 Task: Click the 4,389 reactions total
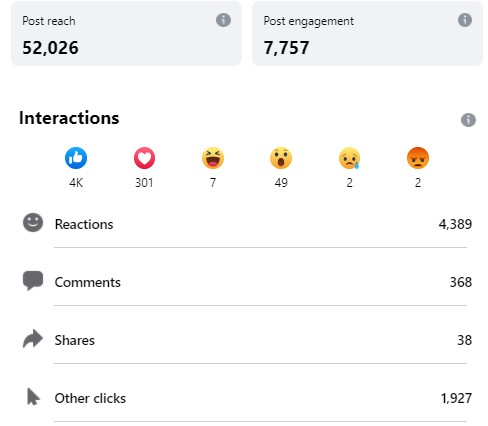click(455, 224)
